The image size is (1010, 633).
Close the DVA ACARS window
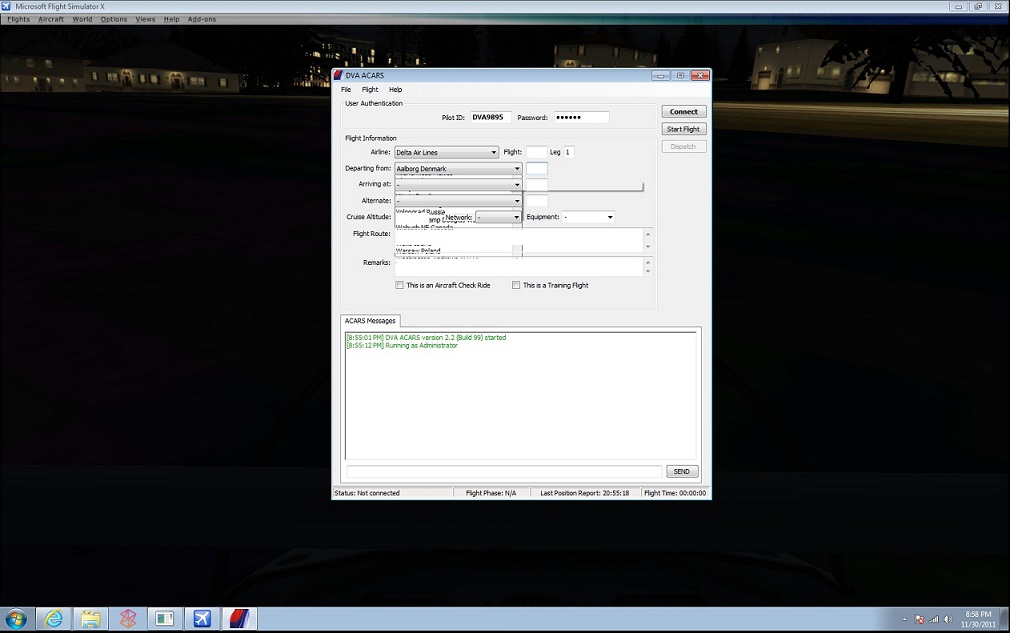click(x=700, y=75)
